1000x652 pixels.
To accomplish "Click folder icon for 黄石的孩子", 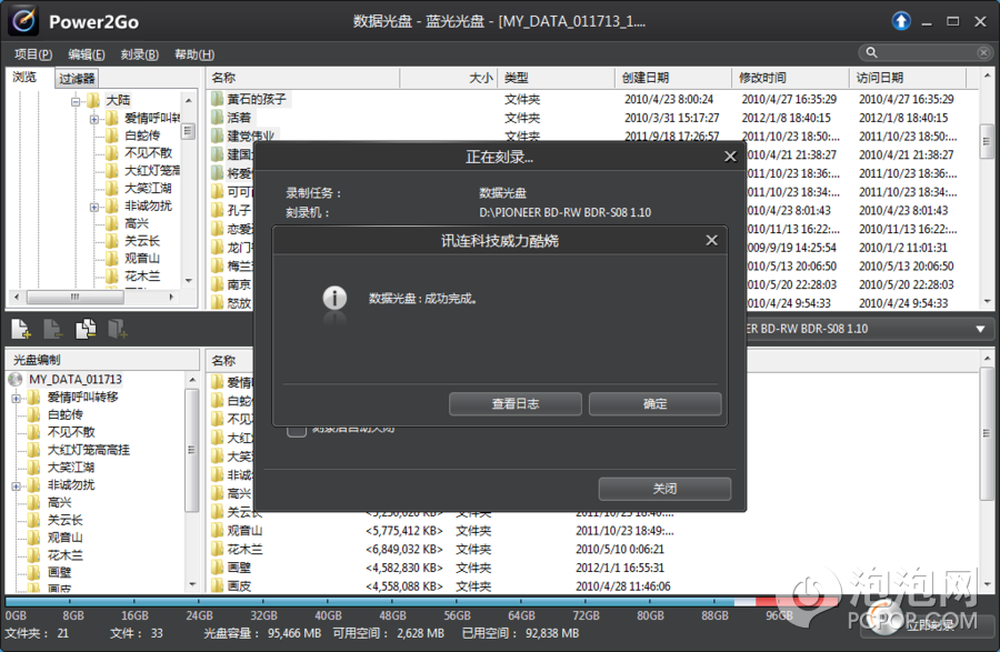I will pos(217,99).
